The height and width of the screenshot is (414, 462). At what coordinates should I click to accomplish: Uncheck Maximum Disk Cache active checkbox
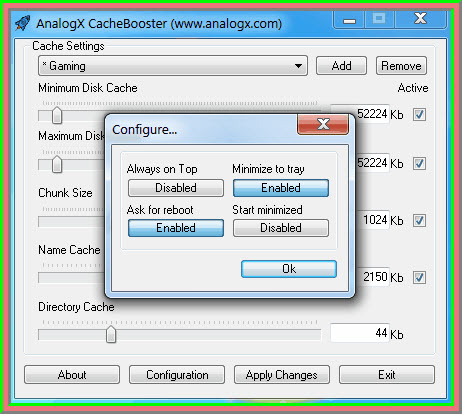419,163
